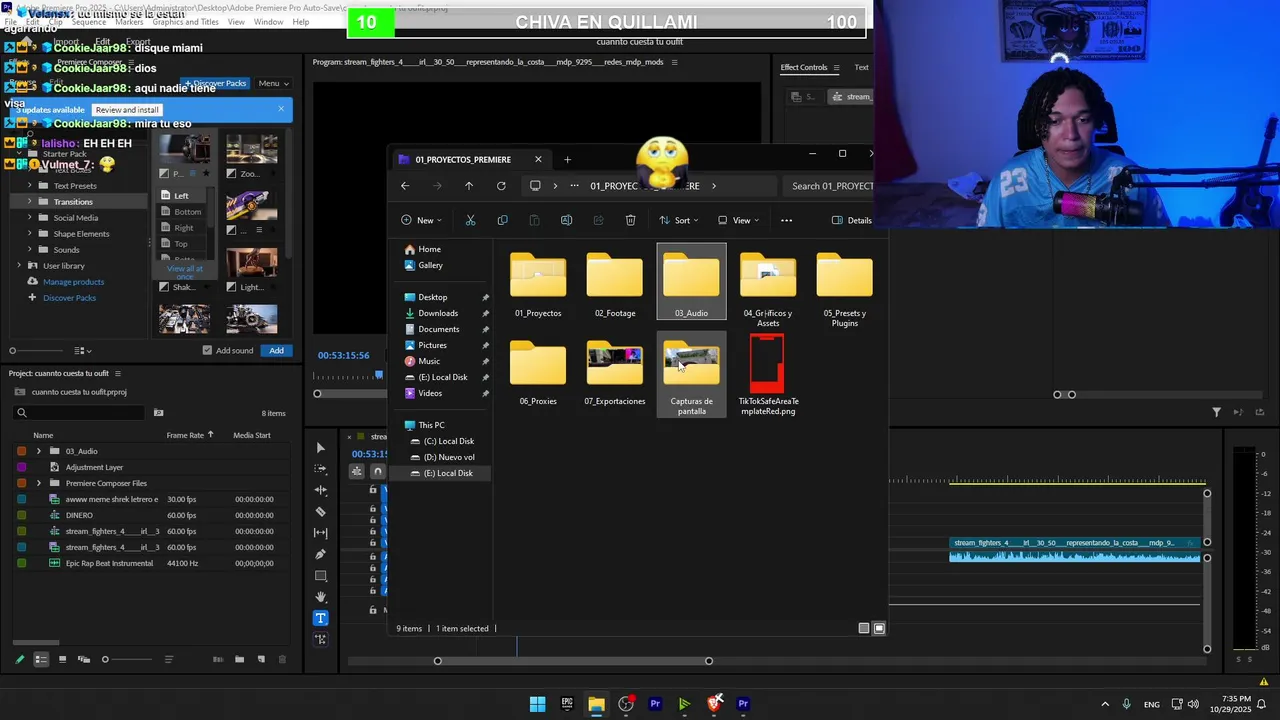
Task: Click the blue Add button
Action: tap(276, 350)
